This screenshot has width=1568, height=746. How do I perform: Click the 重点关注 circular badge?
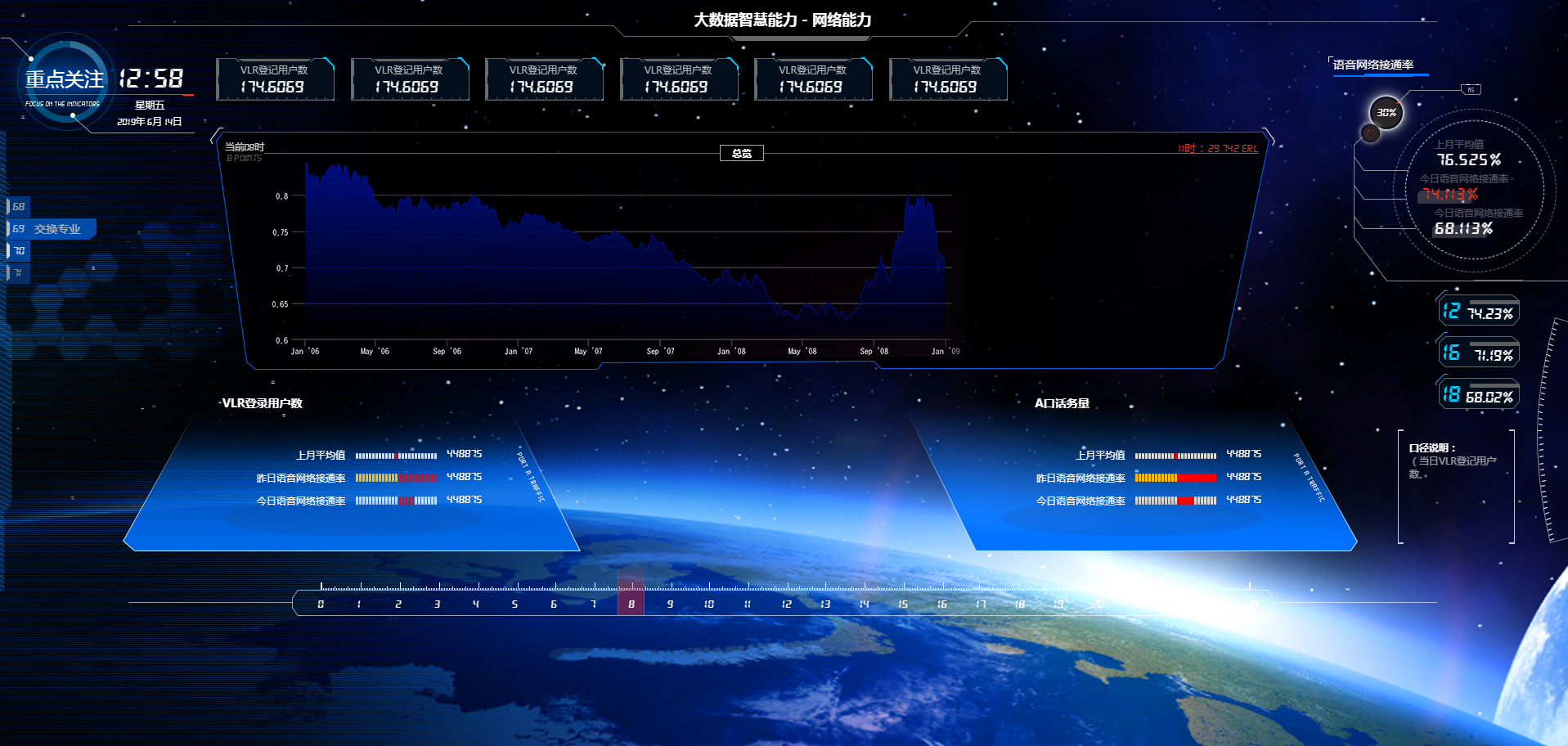(64, 80)
